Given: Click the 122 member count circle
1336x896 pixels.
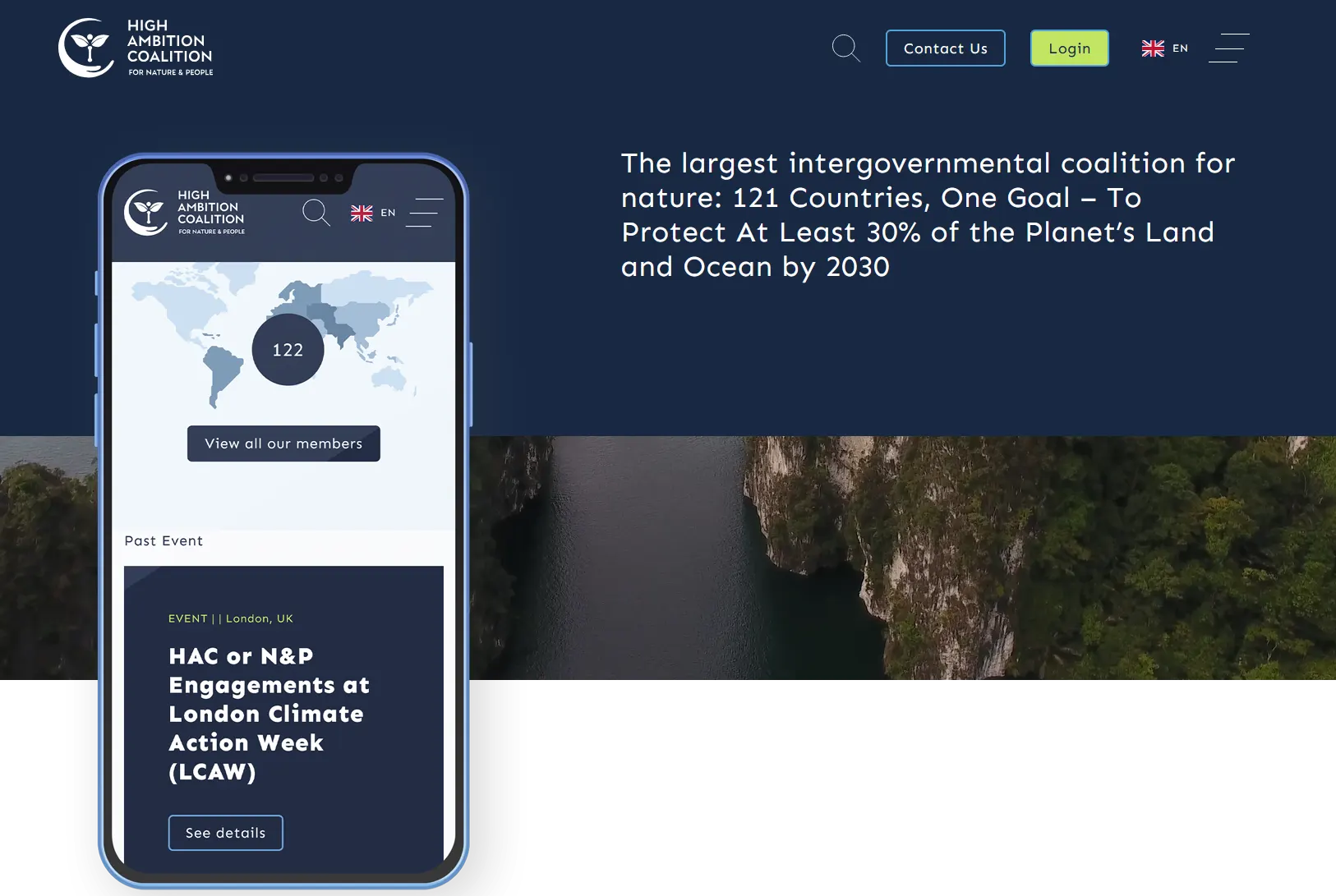Looking at the screenshot, I should pyautogui.click(x=288, y=350).
